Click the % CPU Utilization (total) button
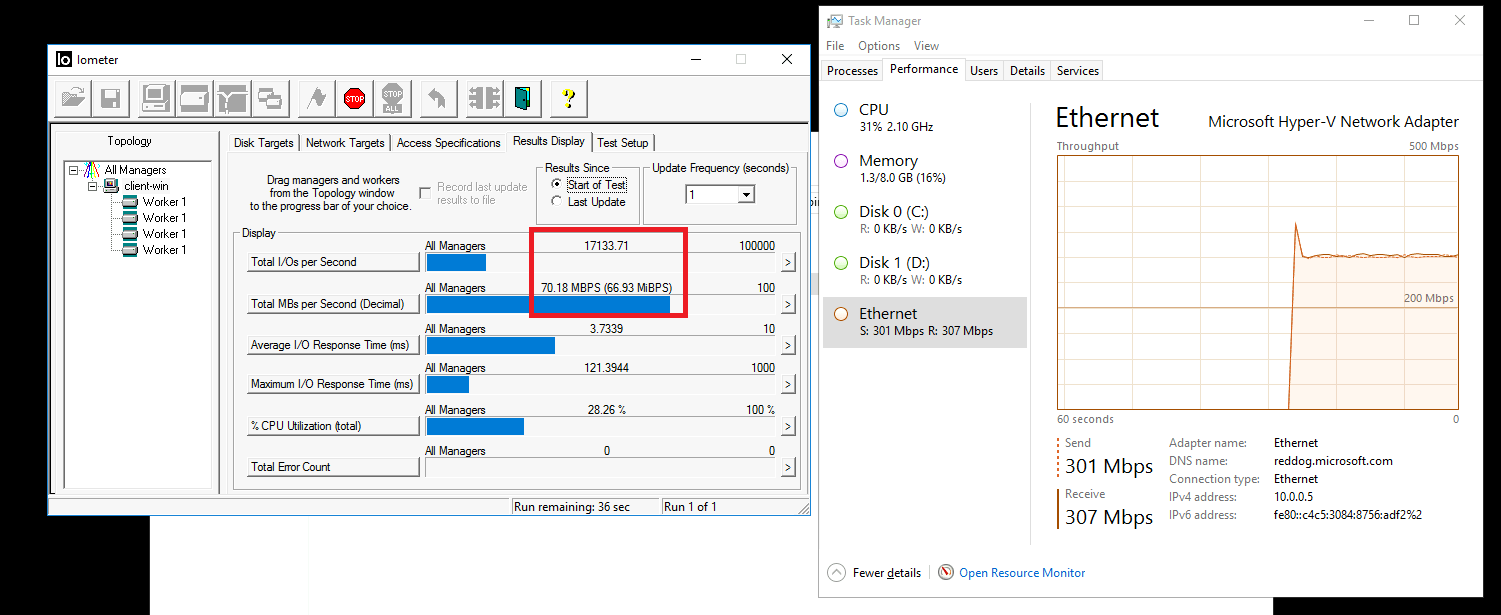The image size is (1501, 615). pos(333,426)
